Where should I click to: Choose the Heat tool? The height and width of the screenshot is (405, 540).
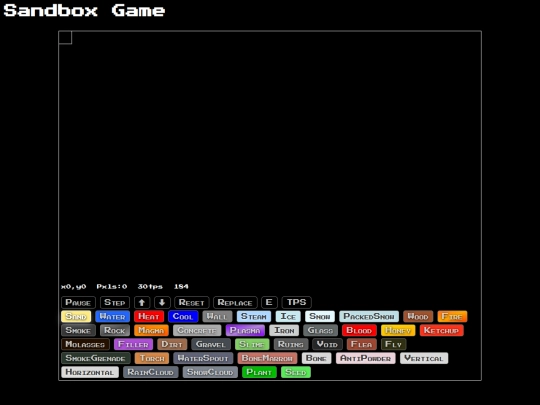click(x=149, y=316)
